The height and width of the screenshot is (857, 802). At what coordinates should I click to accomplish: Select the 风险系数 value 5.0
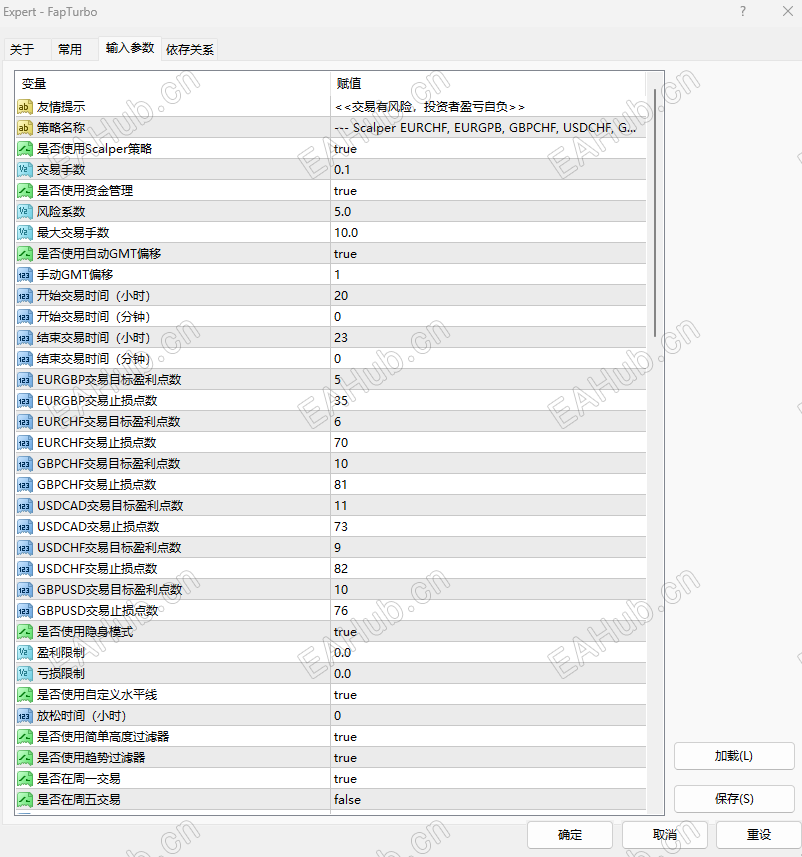pos(343,212)
